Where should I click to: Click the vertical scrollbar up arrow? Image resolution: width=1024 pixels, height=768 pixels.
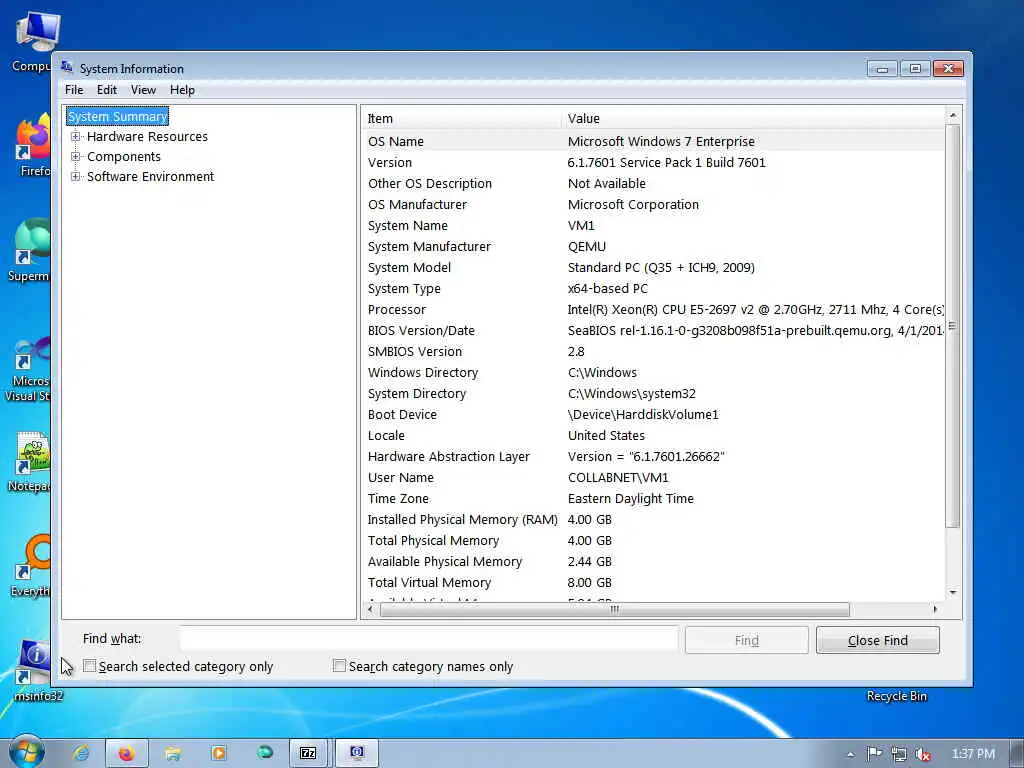tap(953, 116)
